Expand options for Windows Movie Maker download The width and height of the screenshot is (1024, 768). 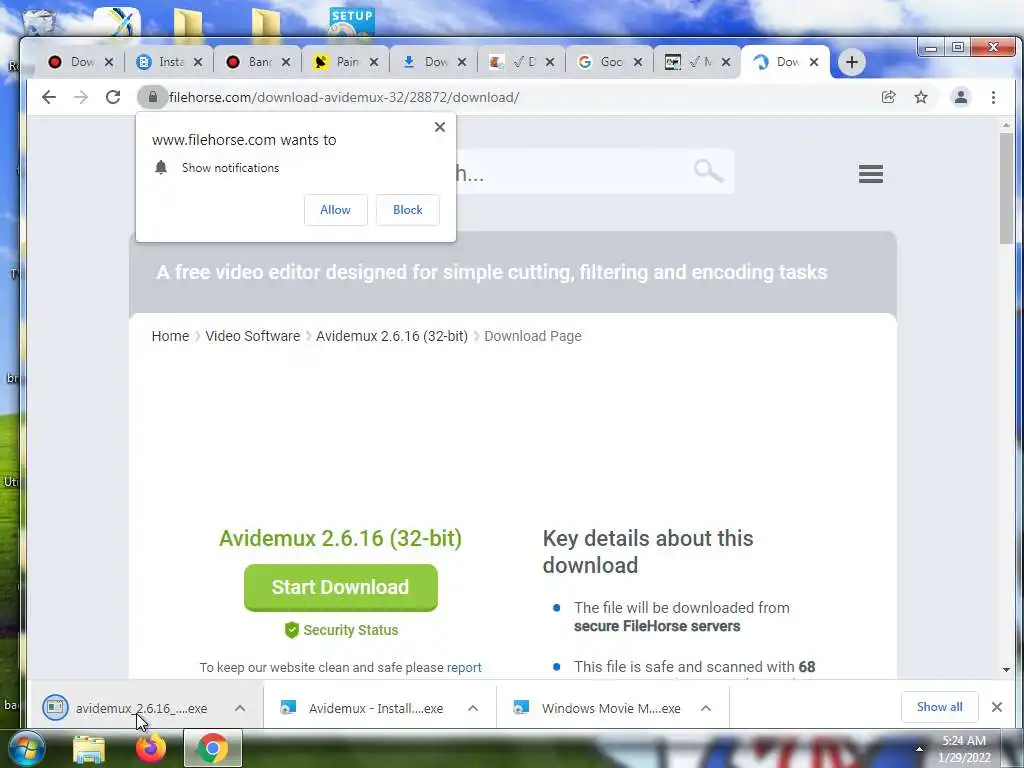coord(706,708)
